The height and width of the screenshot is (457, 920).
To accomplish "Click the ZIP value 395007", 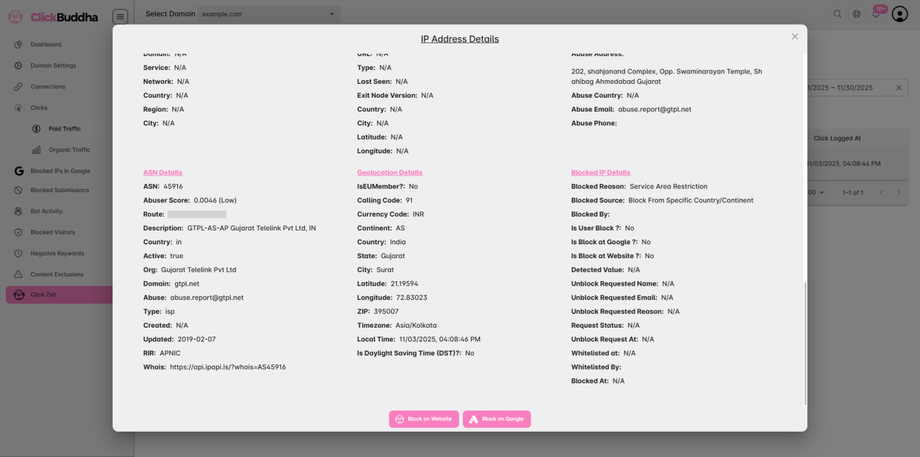I will 387,312.
